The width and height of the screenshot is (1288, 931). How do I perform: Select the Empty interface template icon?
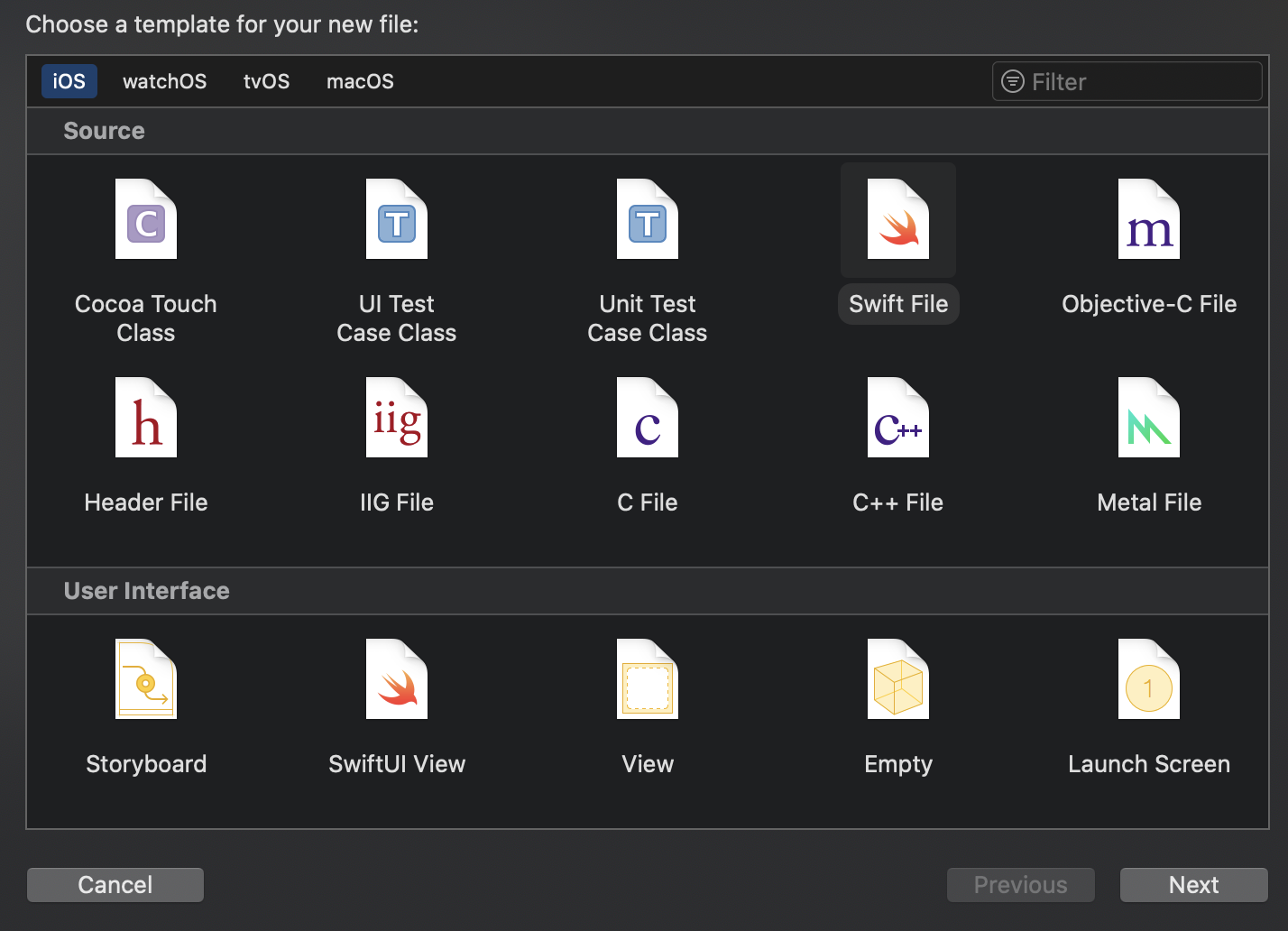(x=898, y=679)
